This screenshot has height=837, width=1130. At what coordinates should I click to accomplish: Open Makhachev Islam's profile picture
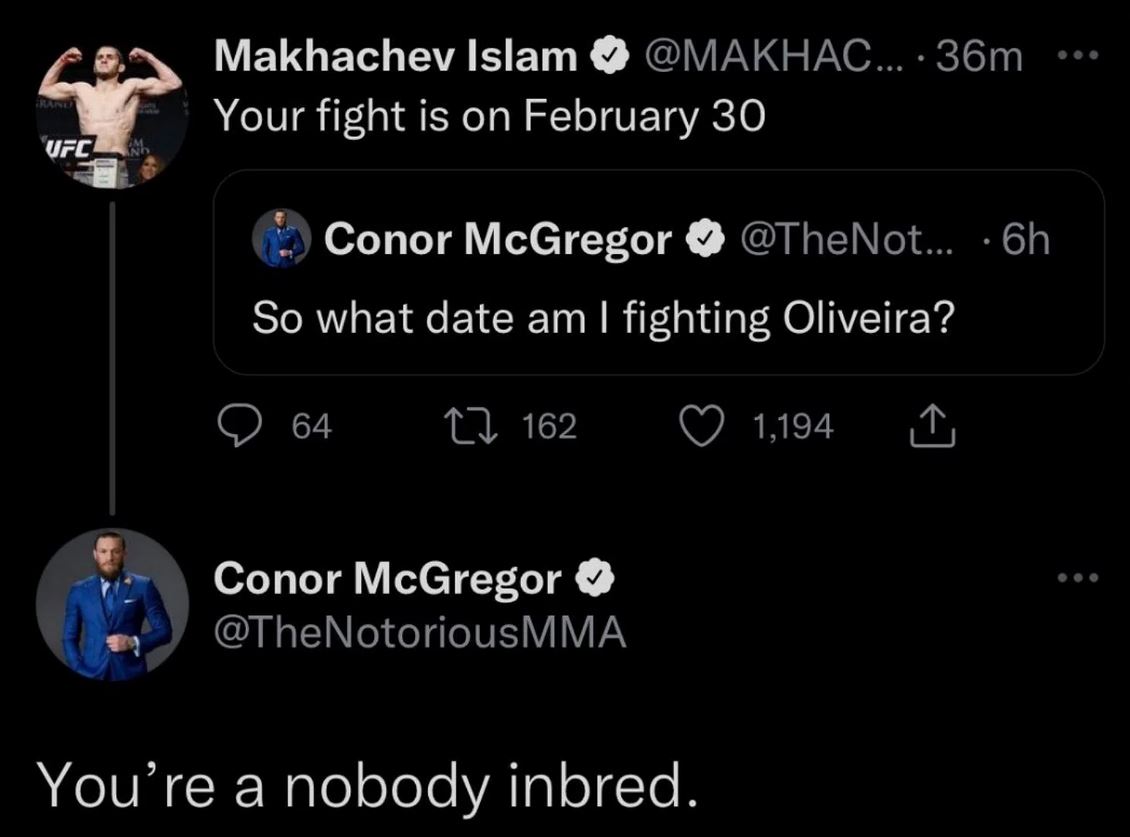pyautogui.click(x=112, y=115)
